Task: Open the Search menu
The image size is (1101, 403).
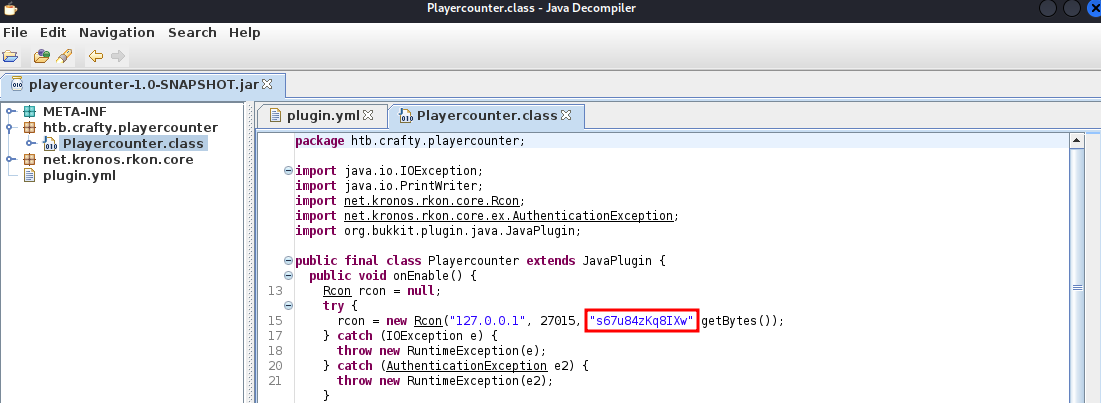Action: click(x=192, y=32)
